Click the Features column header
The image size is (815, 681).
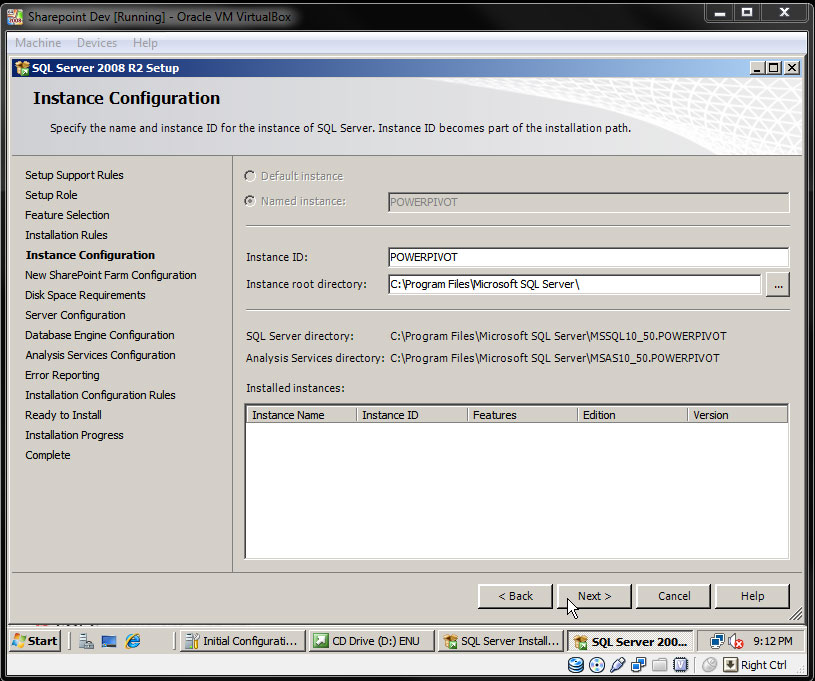point(522,415)
